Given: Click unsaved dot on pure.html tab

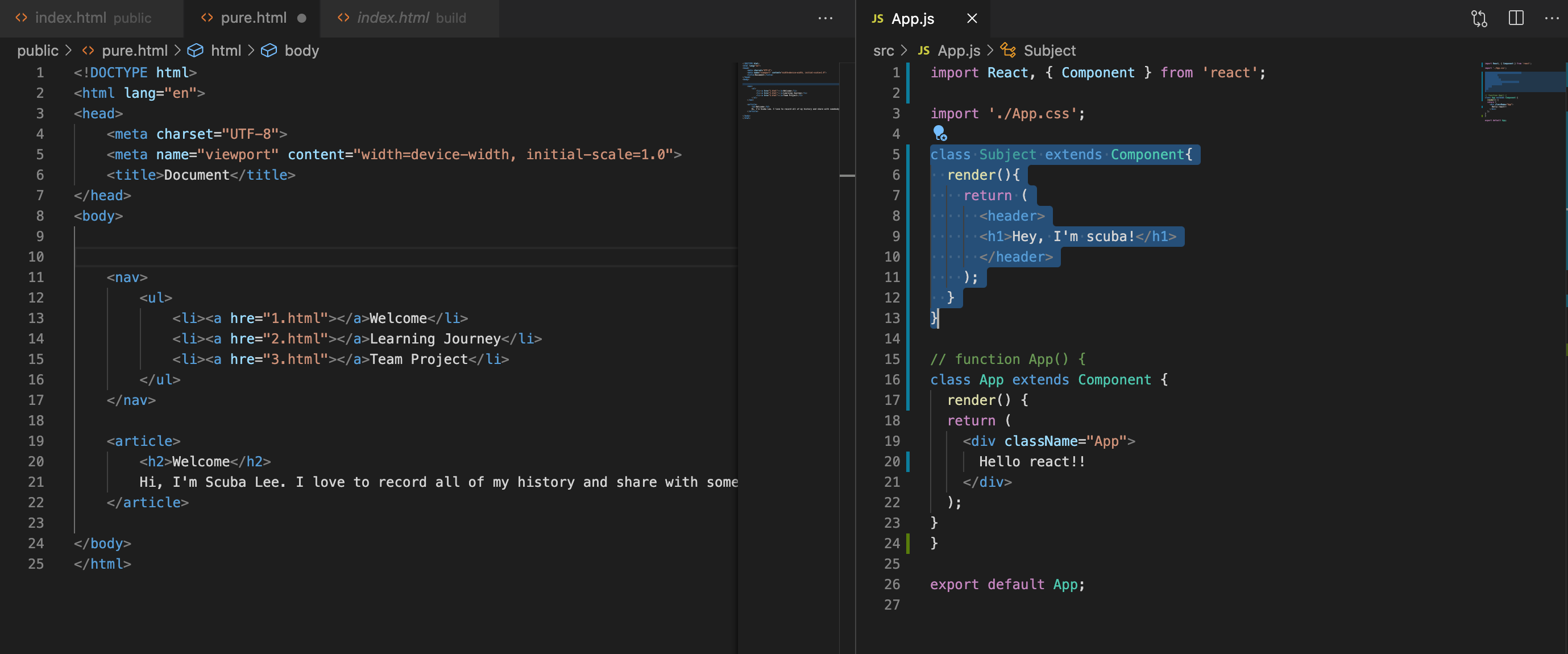Looking at the screenshot, I should (301, 18).
